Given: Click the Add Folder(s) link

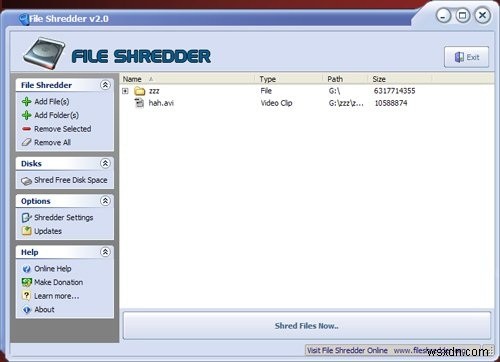Looking at the screenshot, I should pyautogui.click(x=57, y=115).
